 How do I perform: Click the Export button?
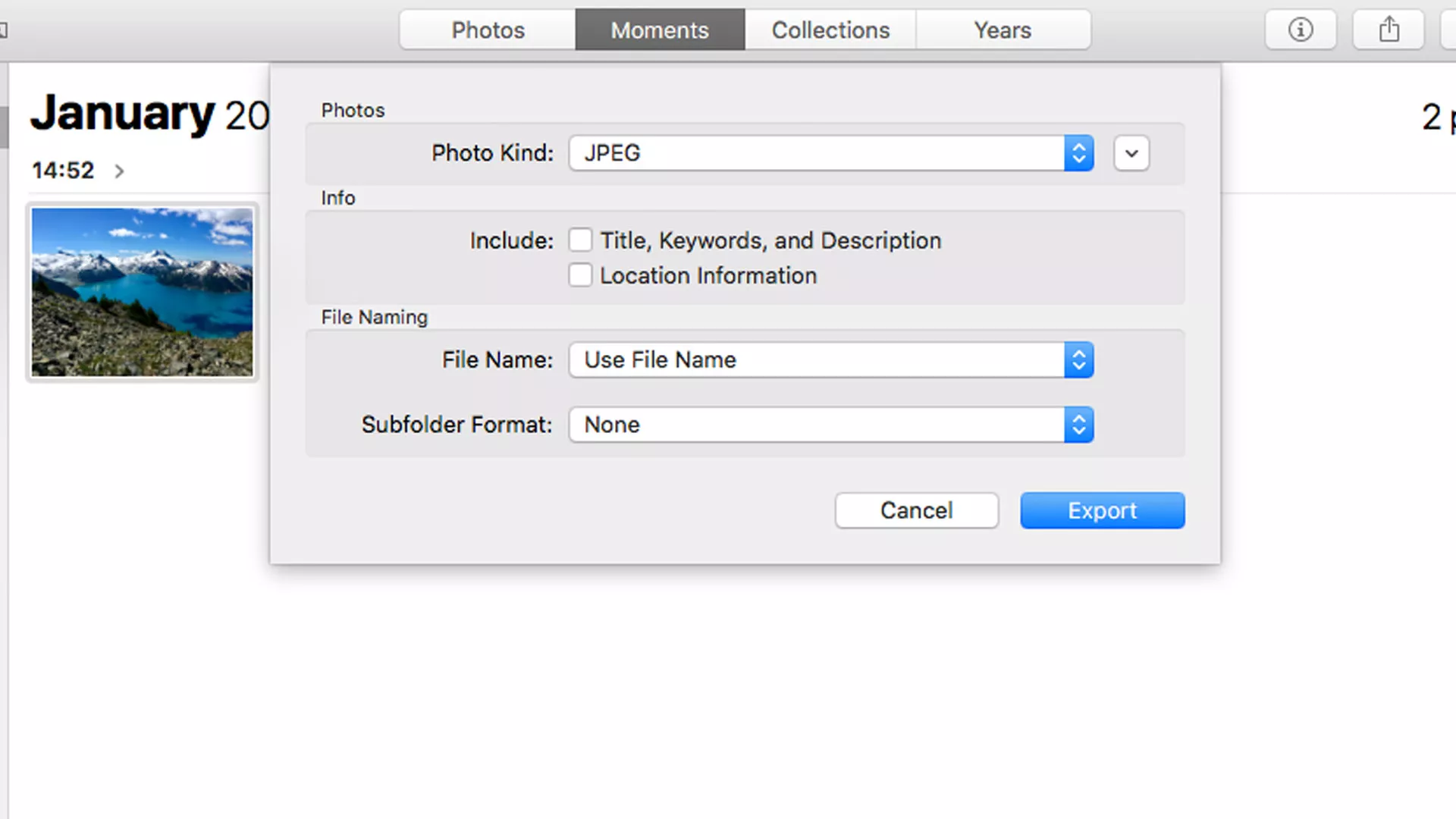point(1102,511)
